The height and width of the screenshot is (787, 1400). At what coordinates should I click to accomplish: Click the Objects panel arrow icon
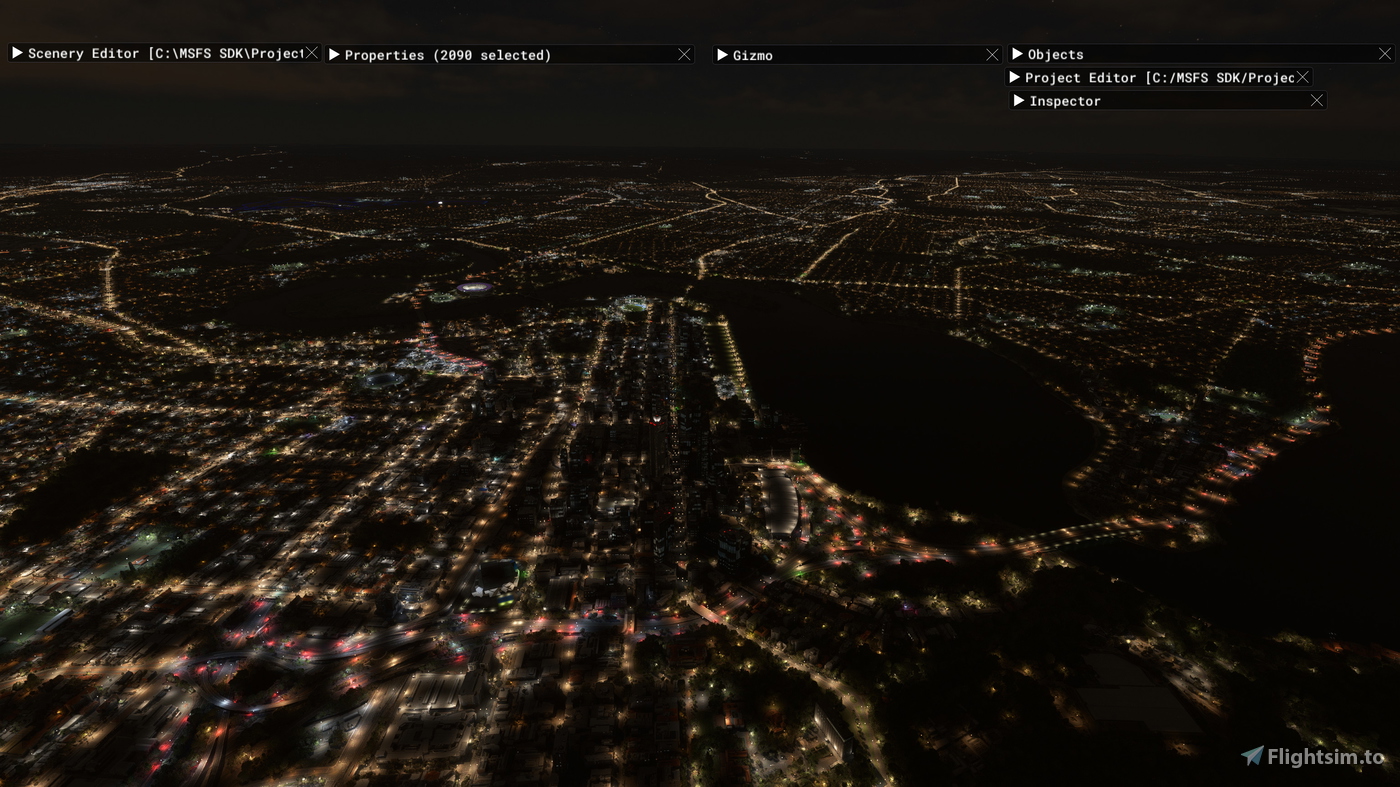[1016, 54]
